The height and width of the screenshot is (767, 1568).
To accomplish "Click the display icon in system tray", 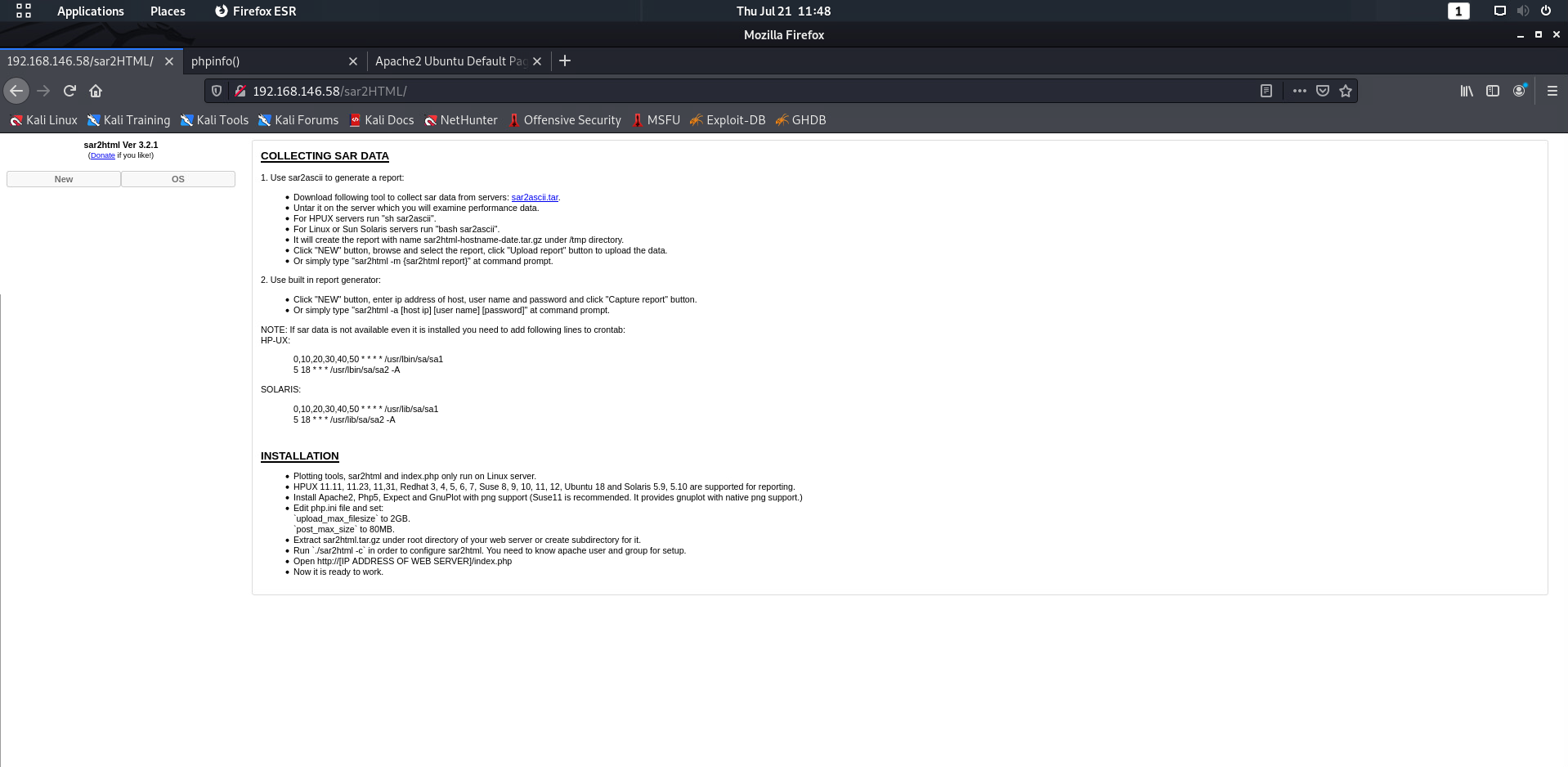I will pos(1499,11).
